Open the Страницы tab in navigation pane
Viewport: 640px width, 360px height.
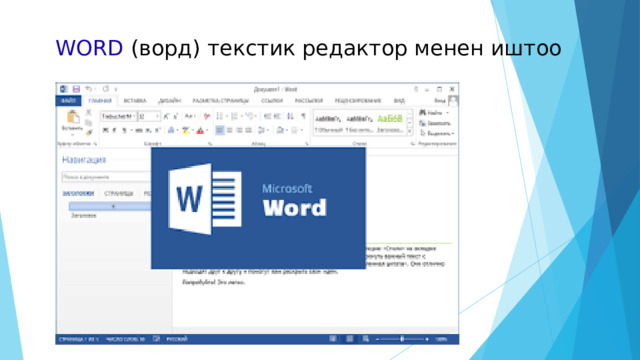pyautogui.click(x=118, y=193)
